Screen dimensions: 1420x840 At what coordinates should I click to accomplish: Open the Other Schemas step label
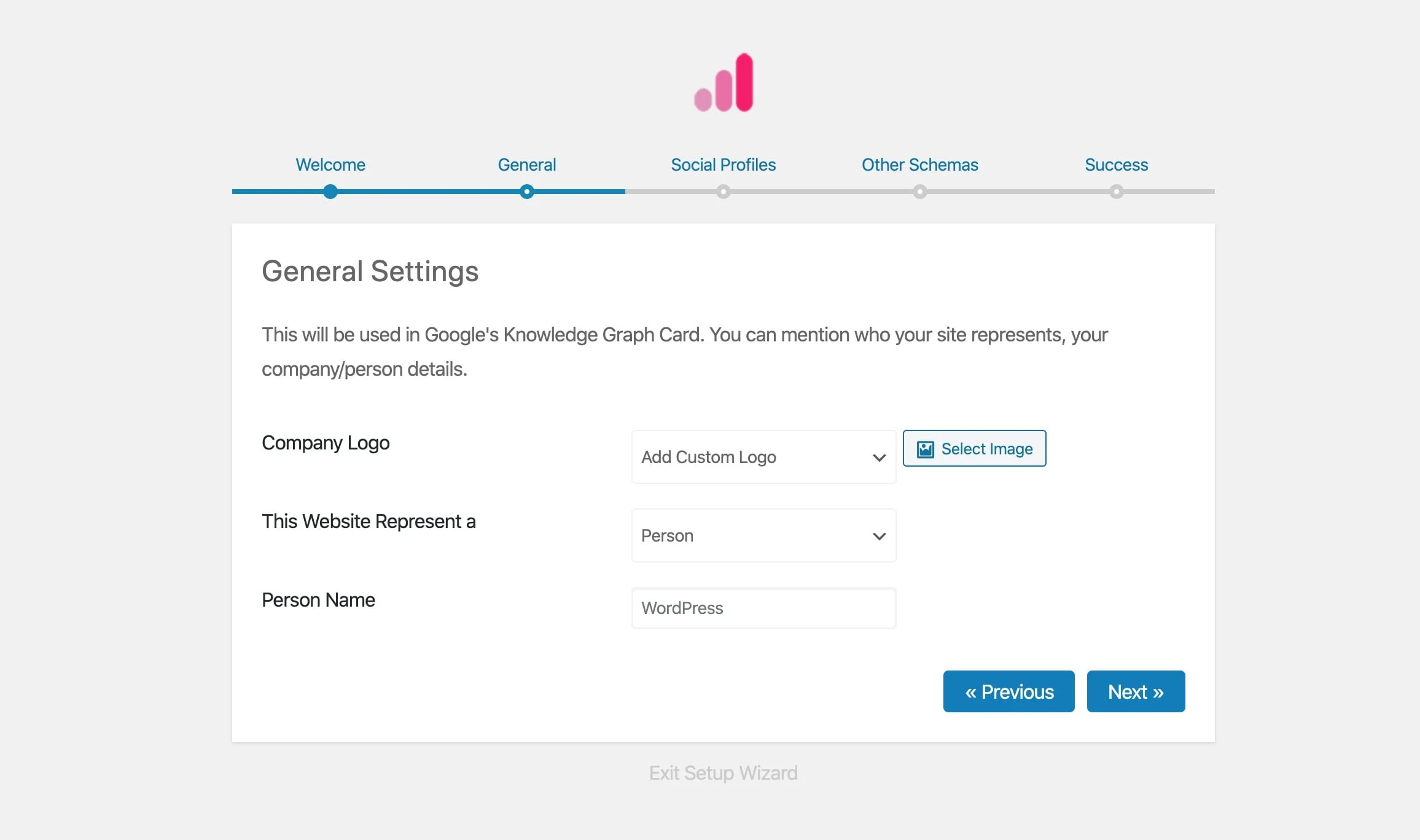[919, 165]
